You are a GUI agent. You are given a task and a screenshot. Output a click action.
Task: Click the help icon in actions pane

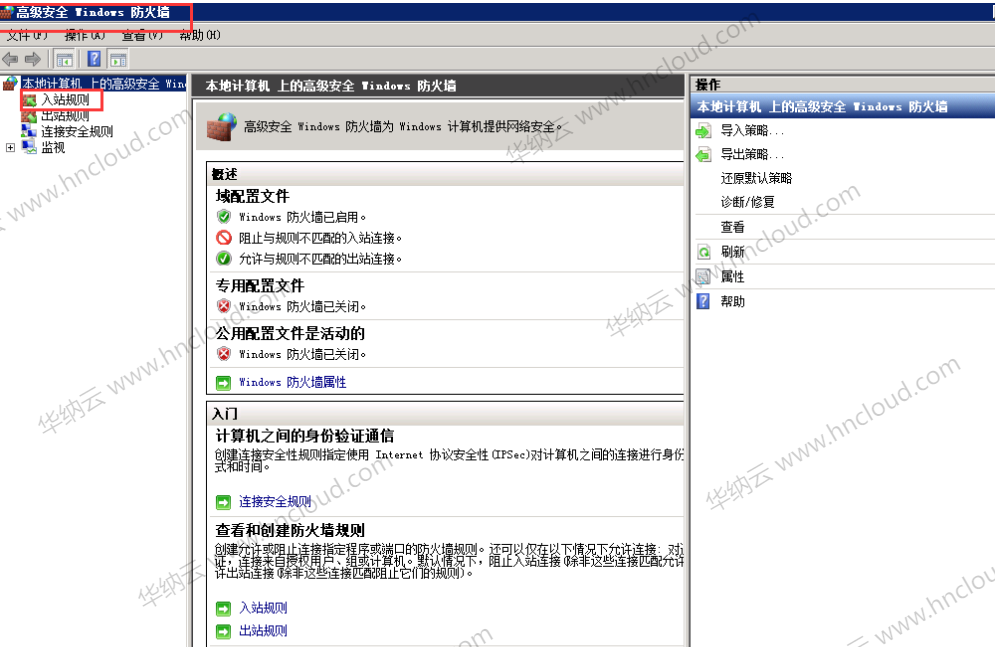coord(703,301)
